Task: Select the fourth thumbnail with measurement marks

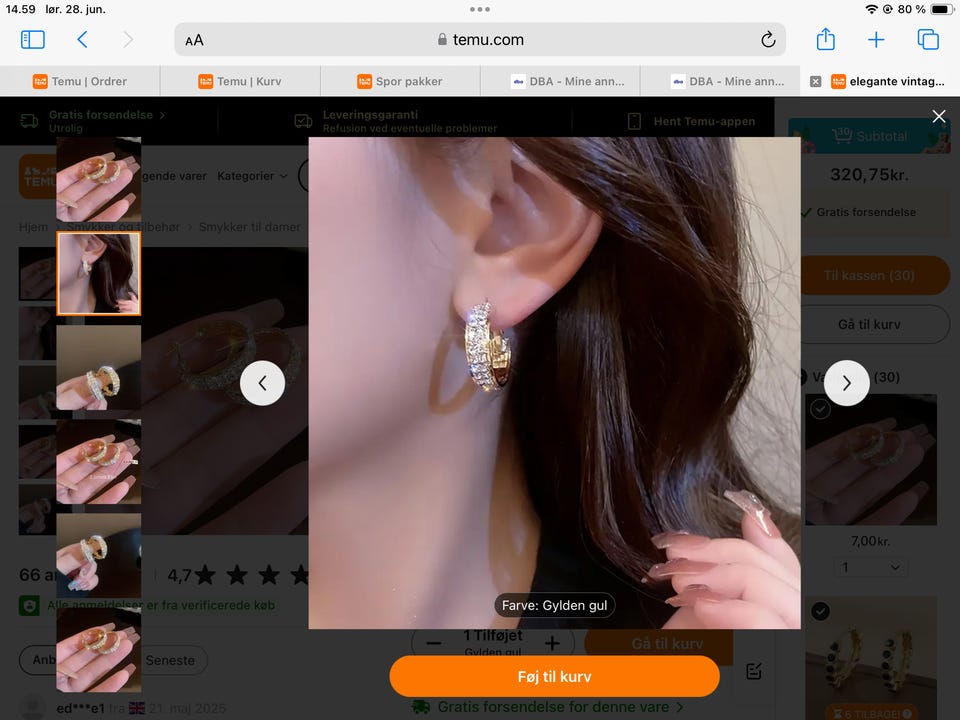Action: 99,462
